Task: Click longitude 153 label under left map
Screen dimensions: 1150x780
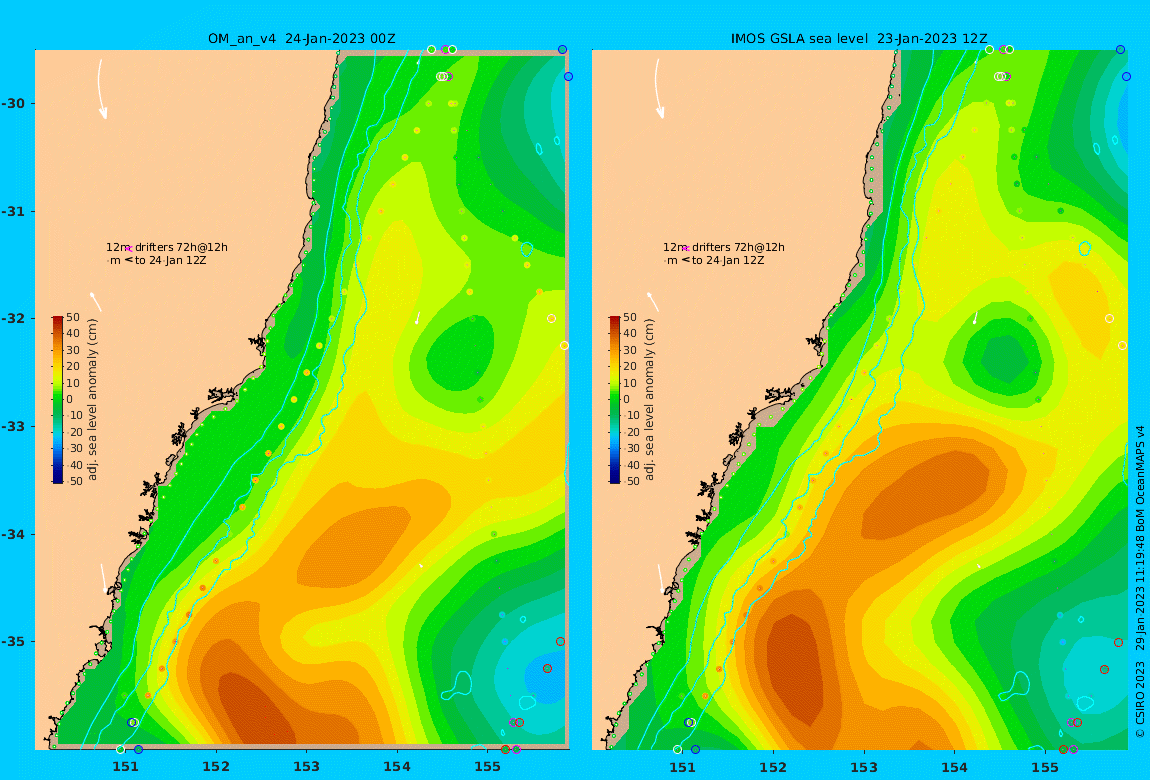Action: [307, 767]
